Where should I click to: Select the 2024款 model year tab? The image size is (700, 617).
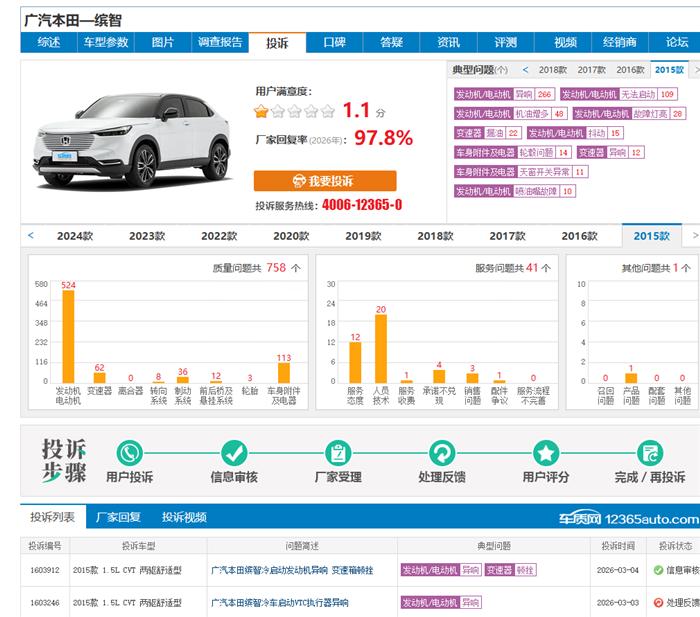pos(75,236)
